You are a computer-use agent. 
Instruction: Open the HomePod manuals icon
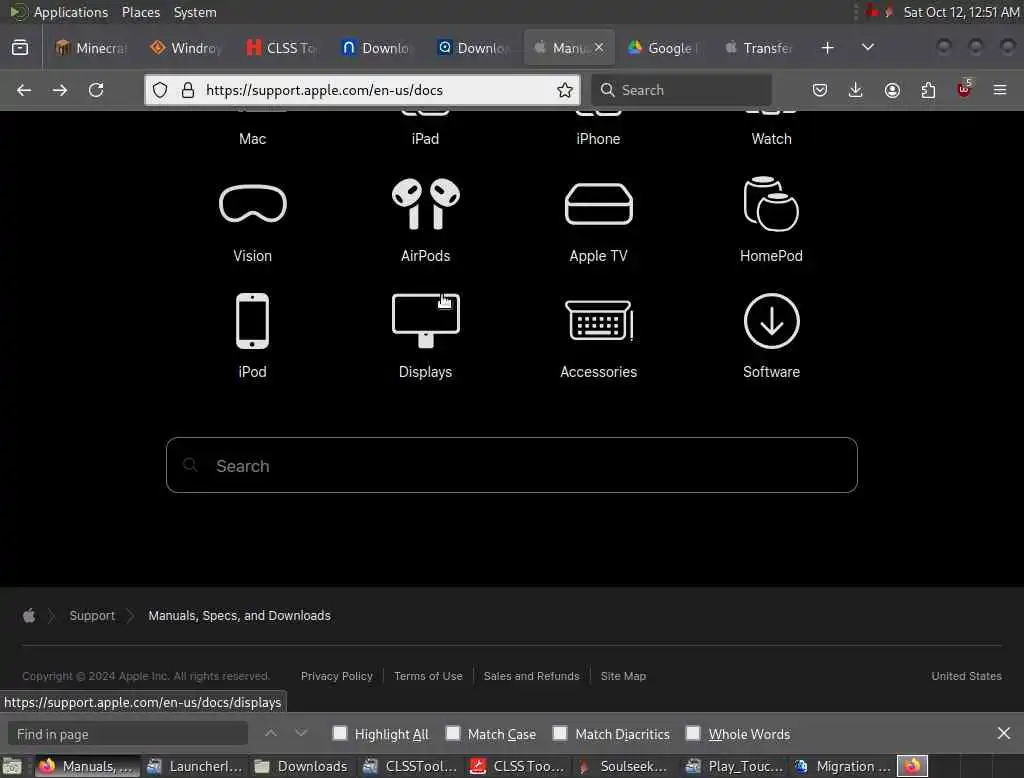(771, 204)
